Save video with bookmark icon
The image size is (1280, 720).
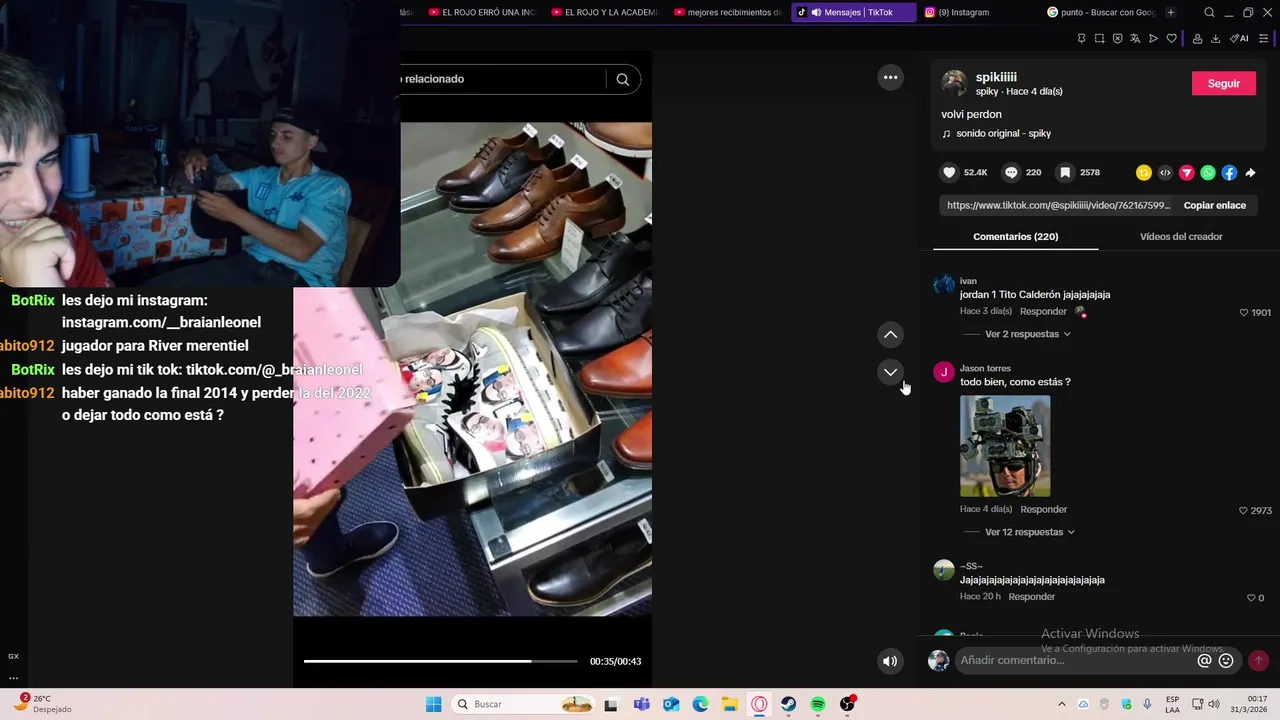[x=1066, y=173]
